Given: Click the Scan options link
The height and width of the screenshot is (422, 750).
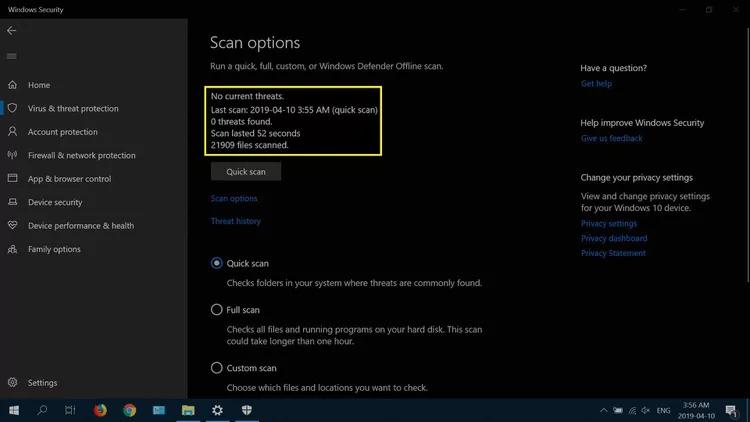Looking at the screenshot, I should click(x=234, y=198).
